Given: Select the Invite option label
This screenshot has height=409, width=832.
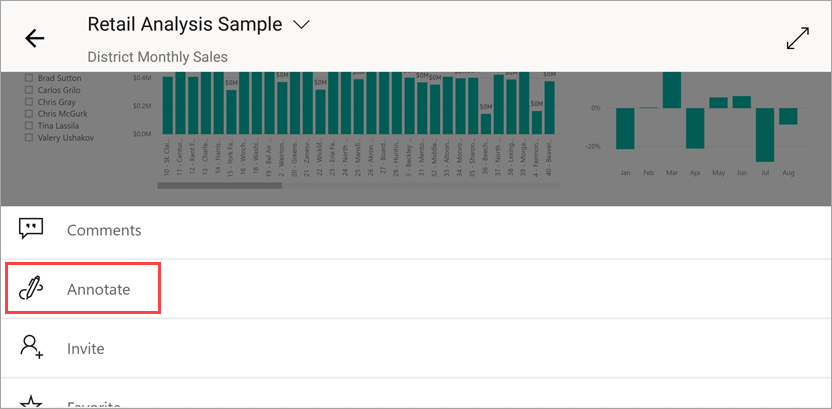Looking at the screenshot, I should (x=85, y=348).
